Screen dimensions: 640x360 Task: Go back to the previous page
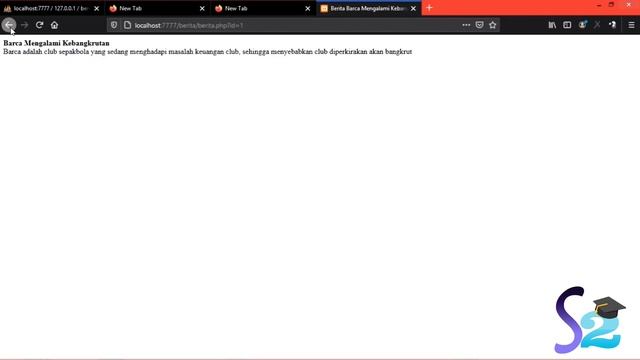[x=9, y=25]
